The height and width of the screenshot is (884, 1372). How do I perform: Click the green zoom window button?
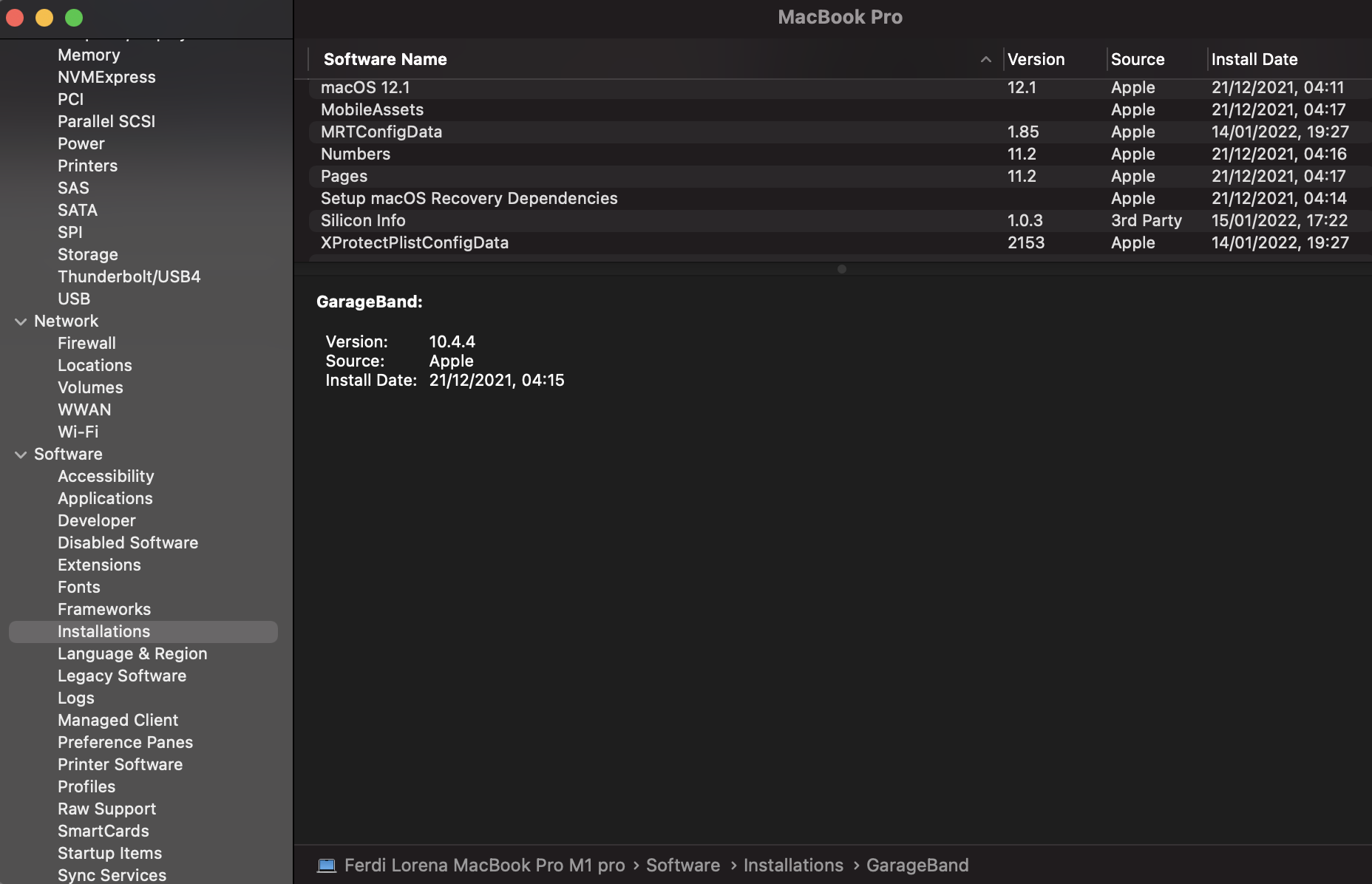click(74, 18)
